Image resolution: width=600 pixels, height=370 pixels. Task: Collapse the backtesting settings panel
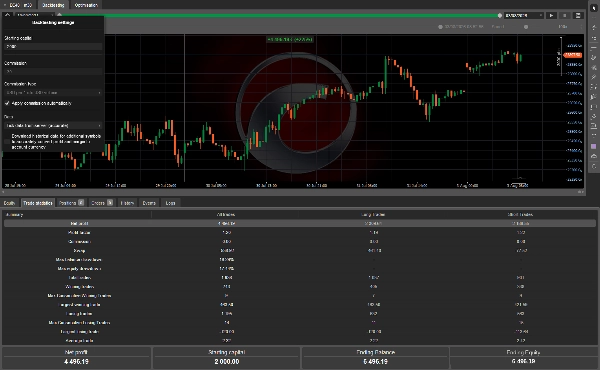coord(7,15)
